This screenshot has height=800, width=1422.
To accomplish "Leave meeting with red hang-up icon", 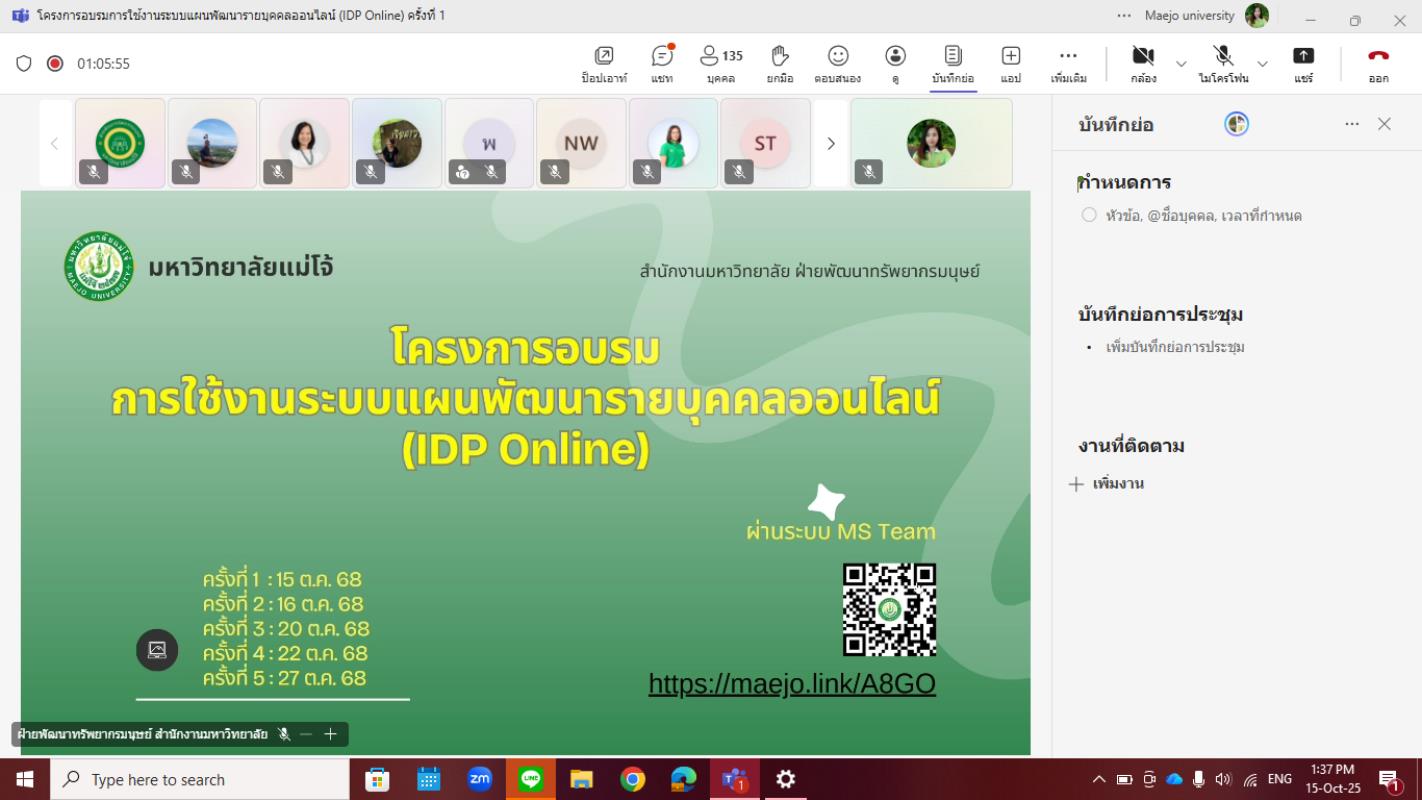I will (x=1378, y=63).
